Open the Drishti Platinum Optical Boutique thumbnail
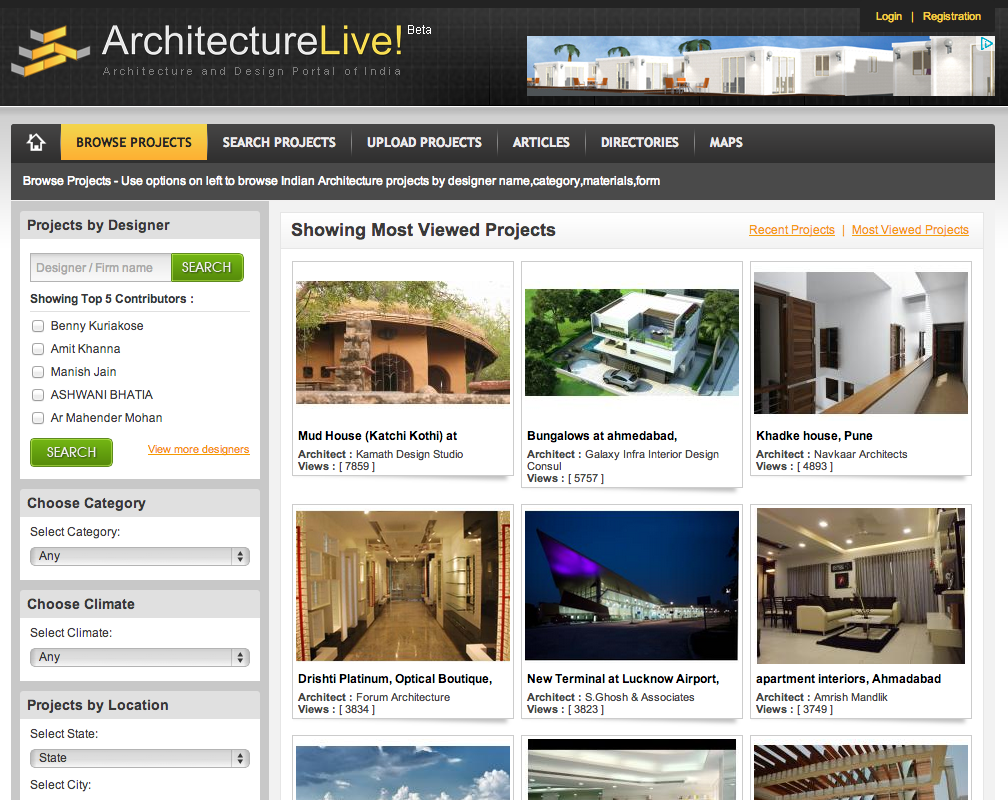Viewport: 1008px width, 800px height. [403, 586]
